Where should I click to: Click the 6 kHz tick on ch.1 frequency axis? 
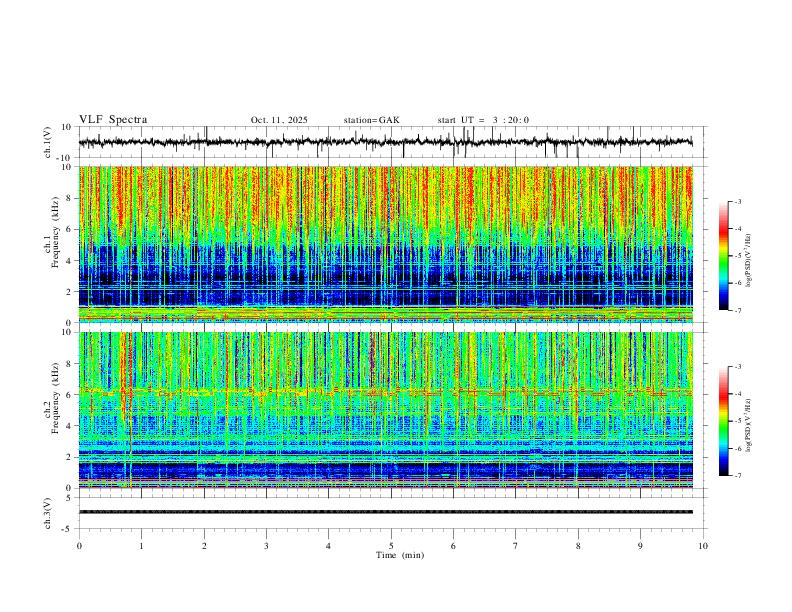[x=70, y=229]
